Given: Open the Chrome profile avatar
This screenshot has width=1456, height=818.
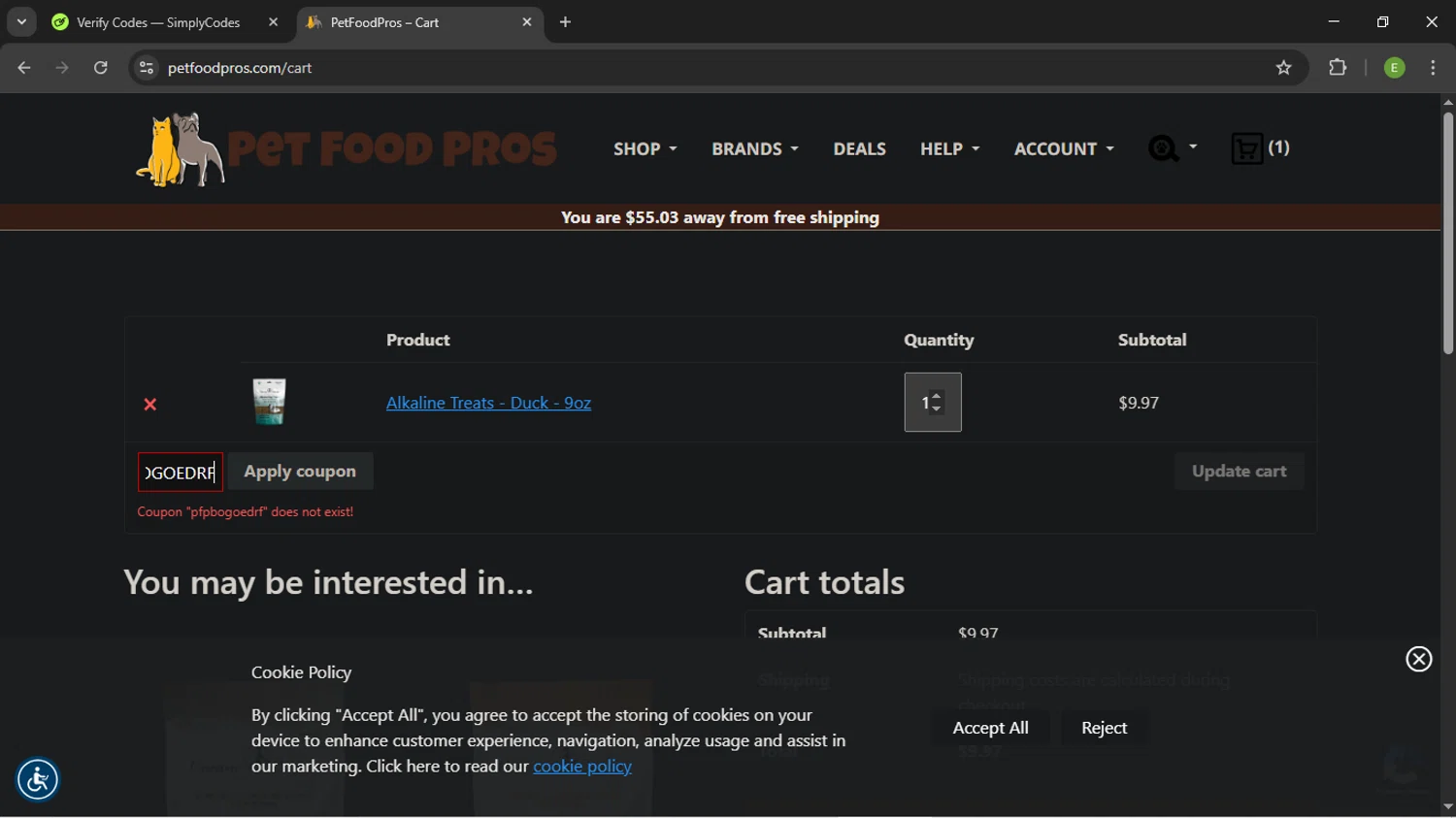Looking at the screenshot, I should tap(1394, 68).
